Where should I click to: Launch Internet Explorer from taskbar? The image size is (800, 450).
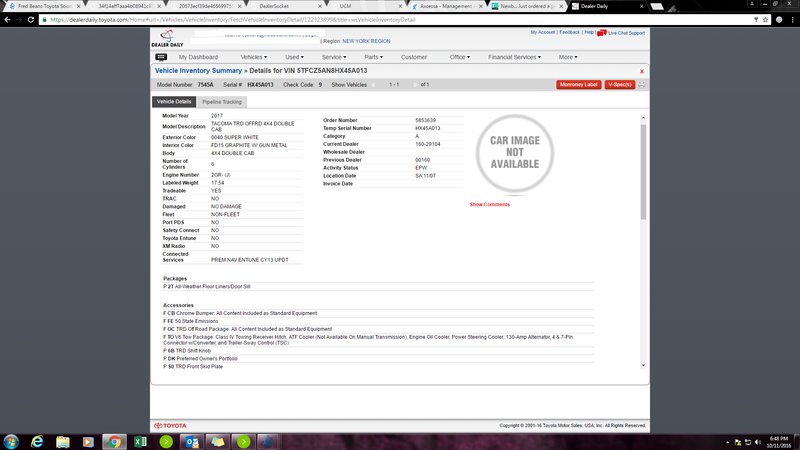(37, 442)
